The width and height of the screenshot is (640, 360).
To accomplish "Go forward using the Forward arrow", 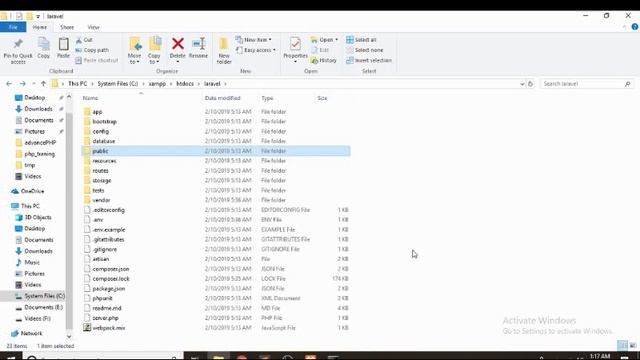I will (x=22, y=84).
